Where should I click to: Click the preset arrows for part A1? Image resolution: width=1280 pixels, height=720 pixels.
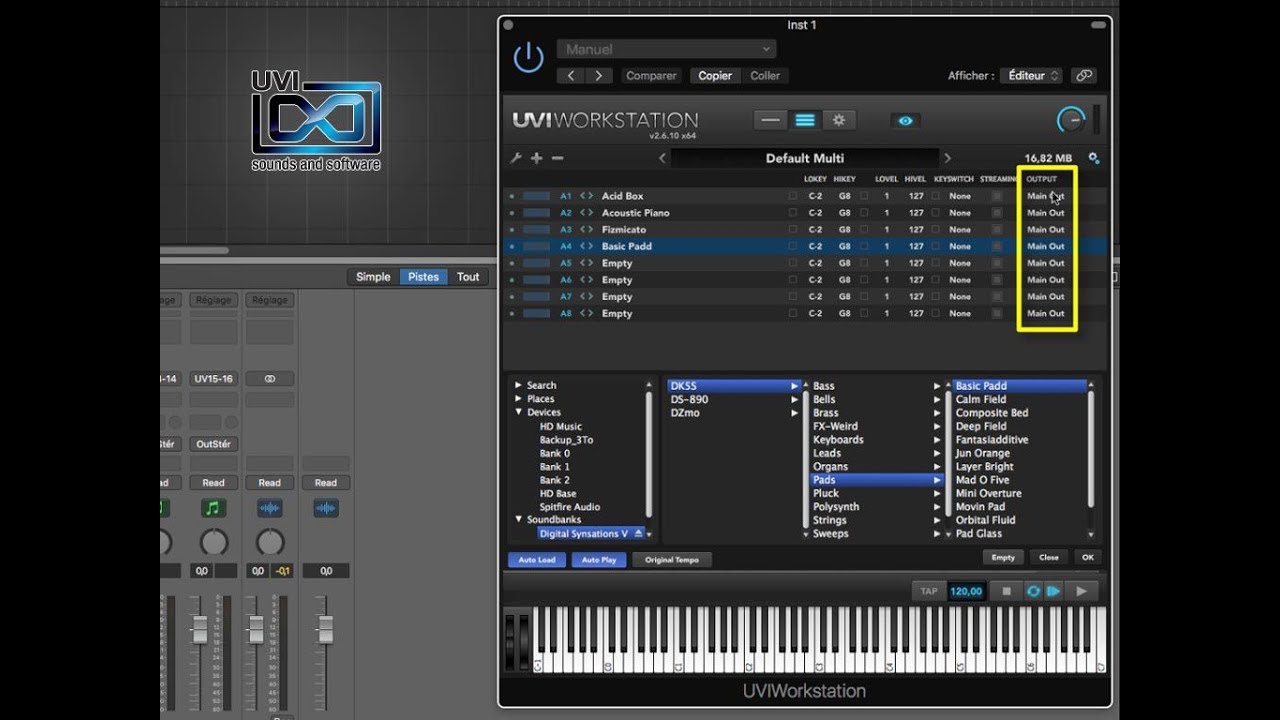pyautogui.click(x=587, y=196)
